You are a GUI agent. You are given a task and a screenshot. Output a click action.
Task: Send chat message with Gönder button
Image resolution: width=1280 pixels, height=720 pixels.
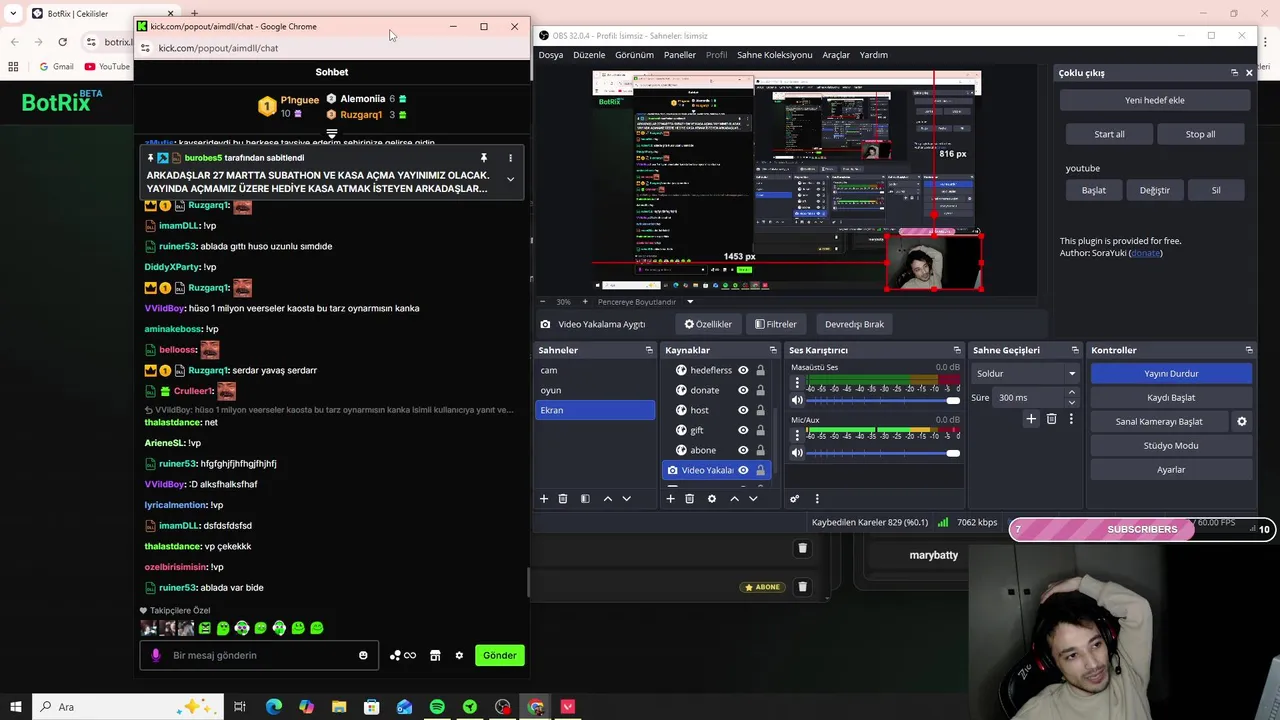[499, 655]
